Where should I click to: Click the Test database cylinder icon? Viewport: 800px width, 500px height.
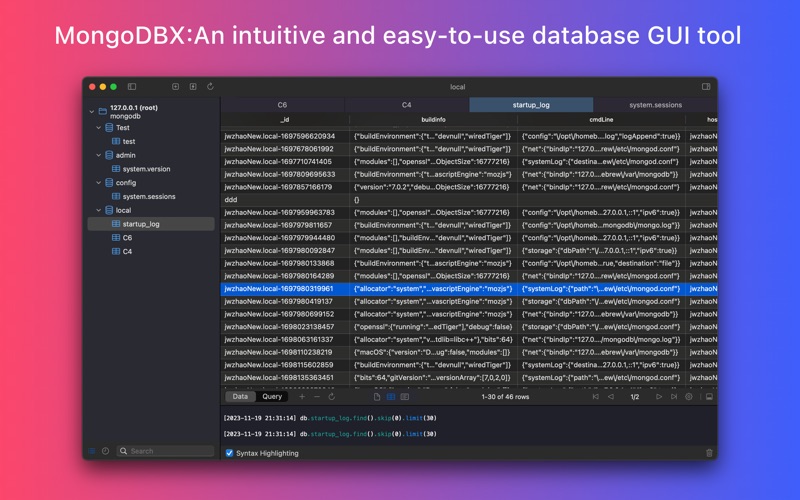point(109,128)
